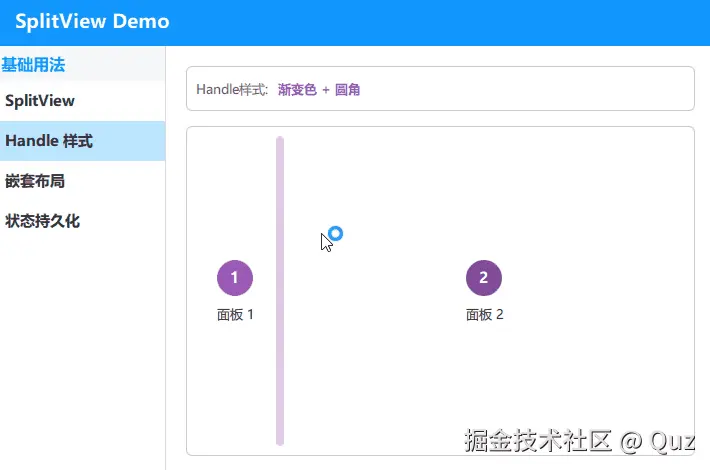This screenshot has height=470, width=710.
Task: Click the 面板 2 label
Action: pos(485,314)
